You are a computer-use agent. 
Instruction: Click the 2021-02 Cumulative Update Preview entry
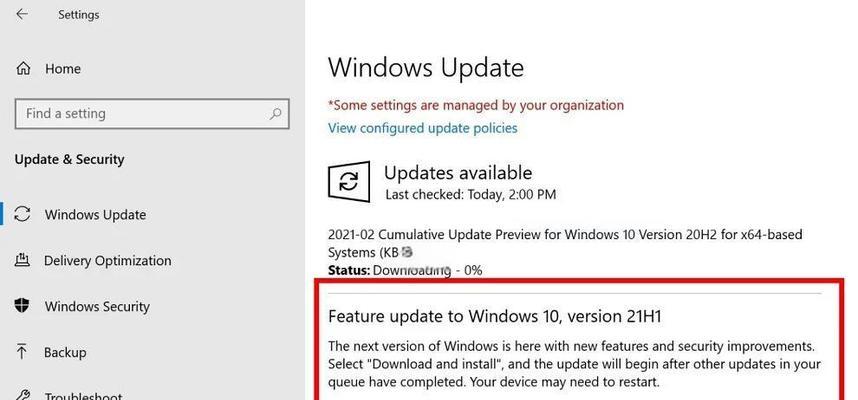pos(565,244)
